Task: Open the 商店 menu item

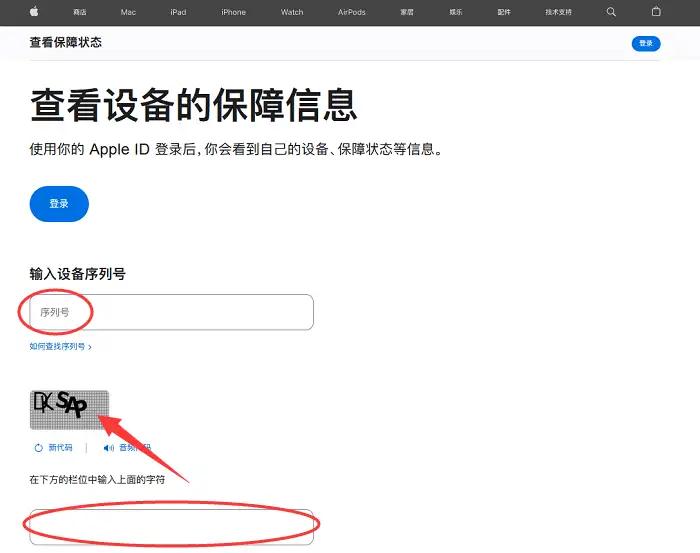Action: [79, 12]
